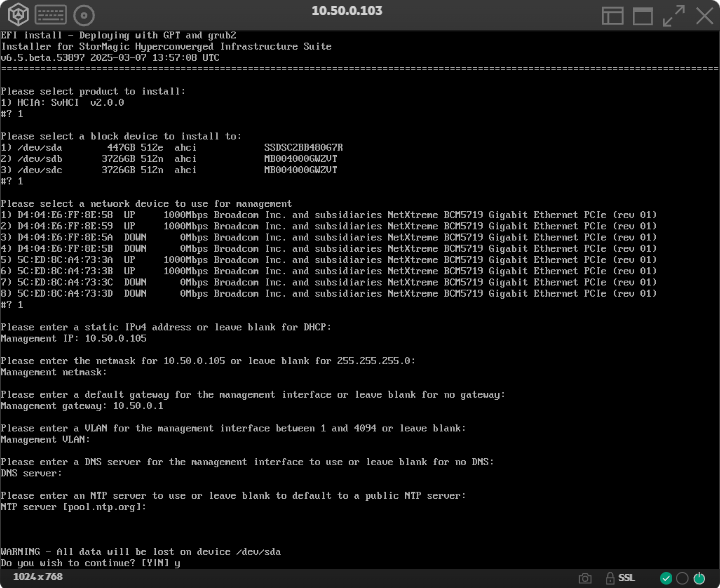Switch to docked console layout icon

point(613,16)
